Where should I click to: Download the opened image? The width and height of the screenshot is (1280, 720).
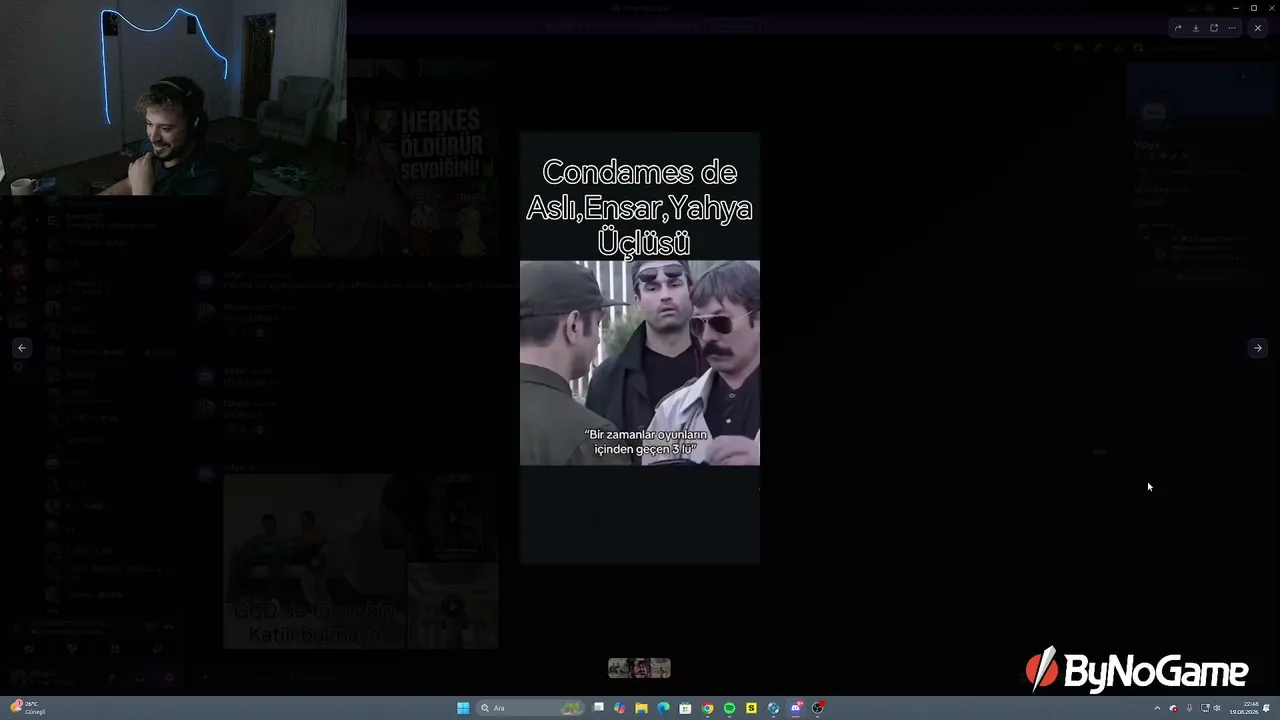1196,28
